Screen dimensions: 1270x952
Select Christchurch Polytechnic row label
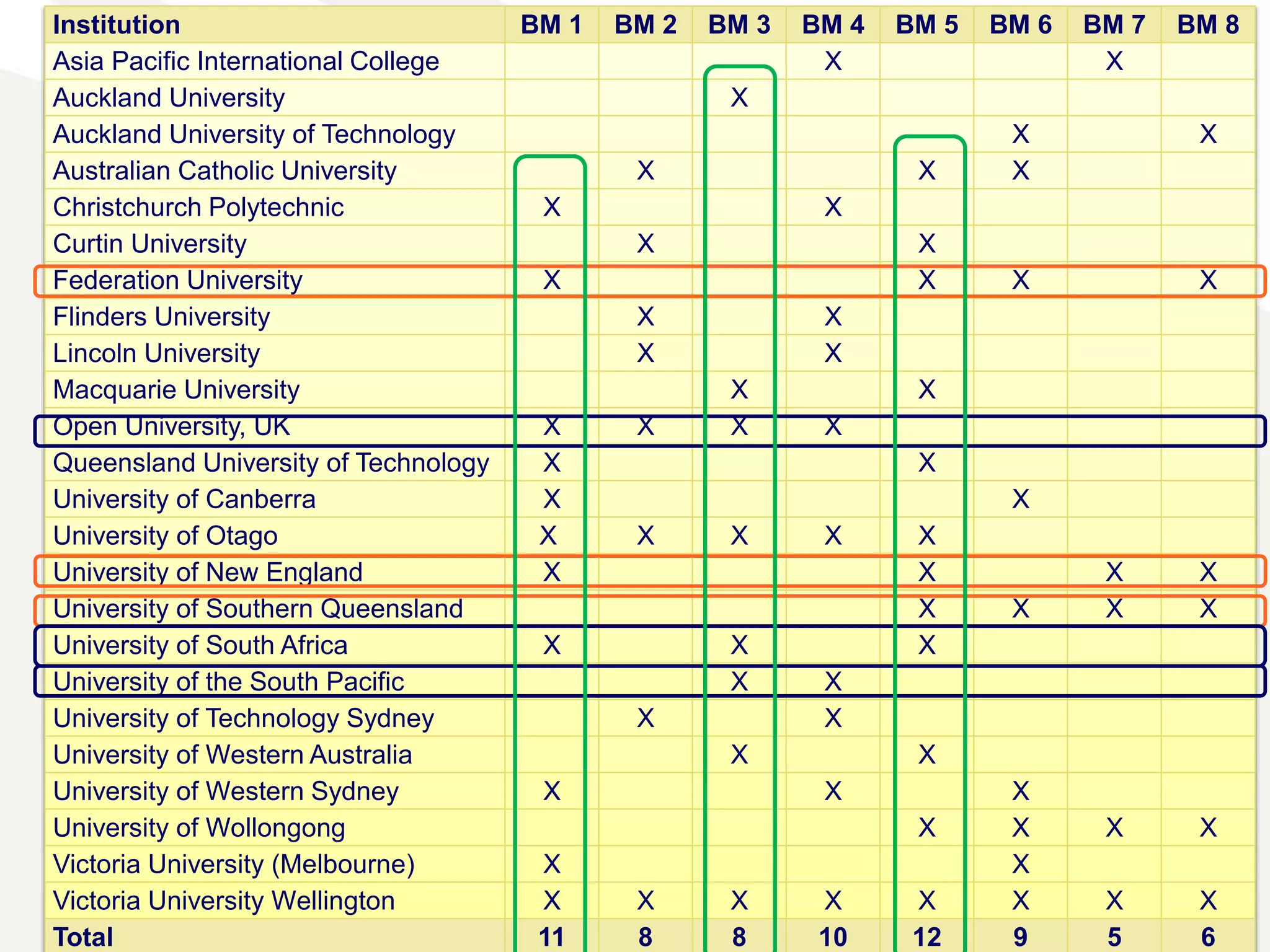point(198,207)
